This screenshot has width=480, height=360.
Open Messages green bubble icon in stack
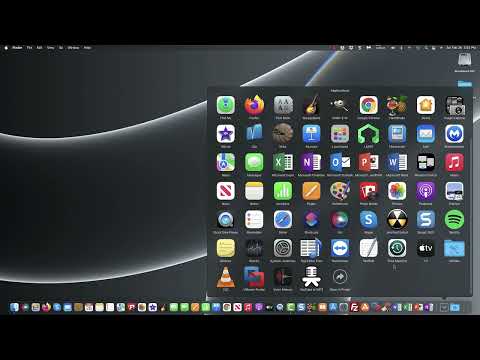[x=254, y=162]
